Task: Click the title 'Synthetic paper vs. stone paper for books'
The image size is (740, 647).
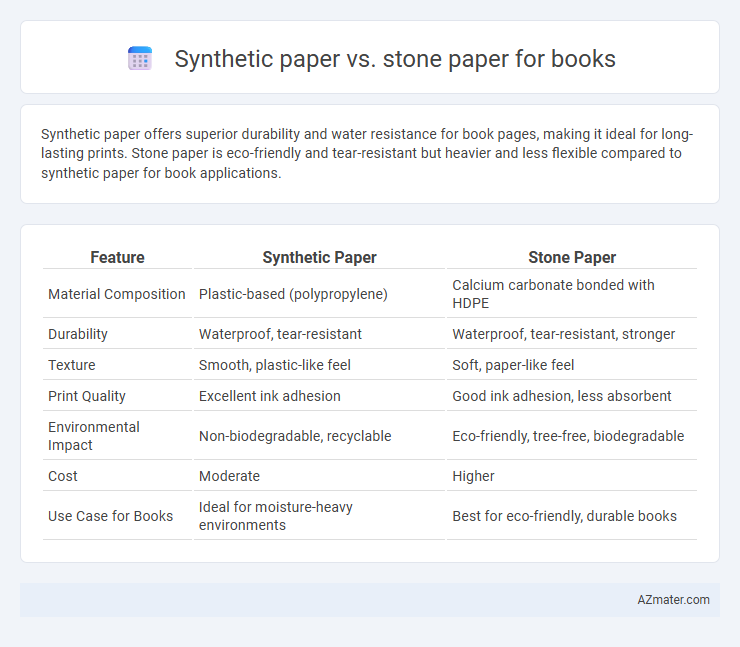Action: (395, 59)
